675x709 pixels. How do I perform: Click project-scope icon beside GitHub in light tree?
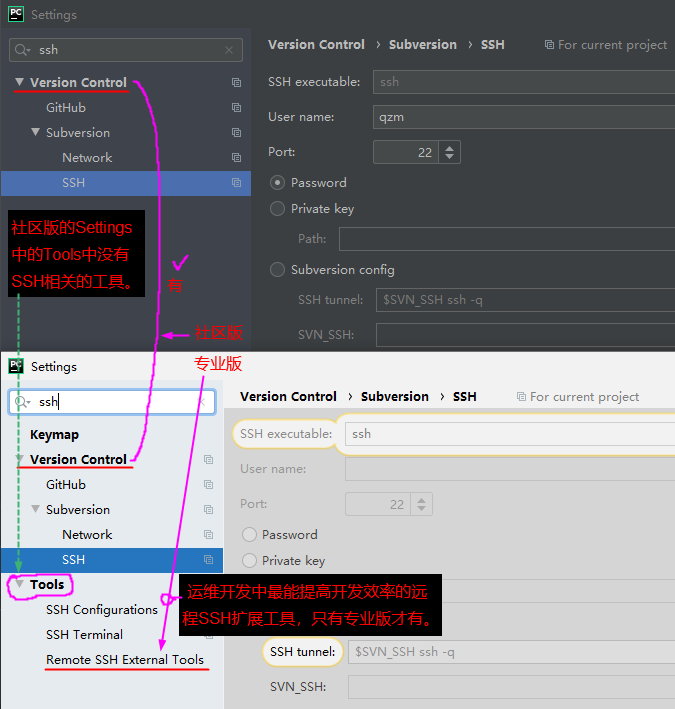pos(208,485)
